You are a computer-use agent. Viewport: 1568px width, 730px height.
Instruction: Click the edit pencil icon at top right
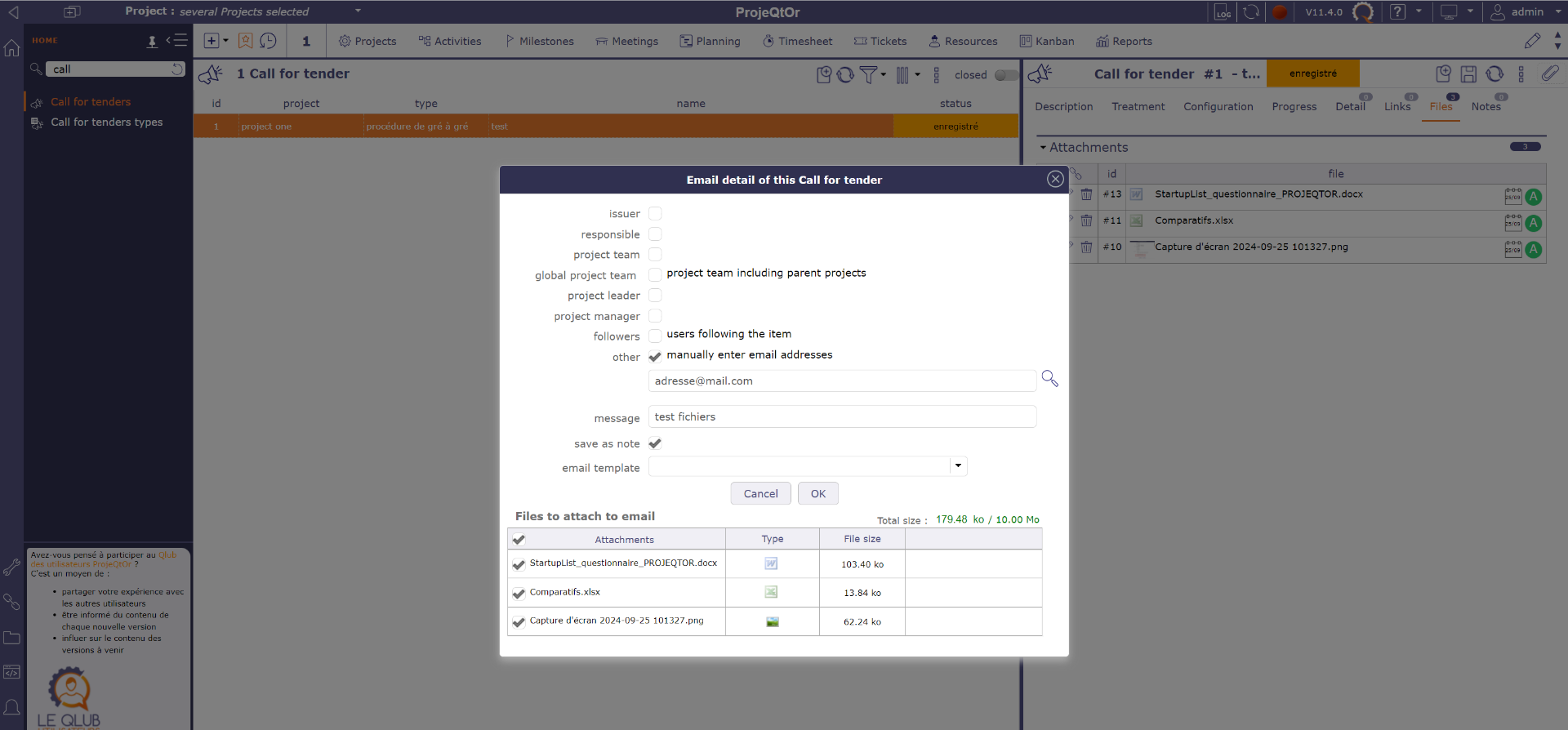[x=1532, y=41]
